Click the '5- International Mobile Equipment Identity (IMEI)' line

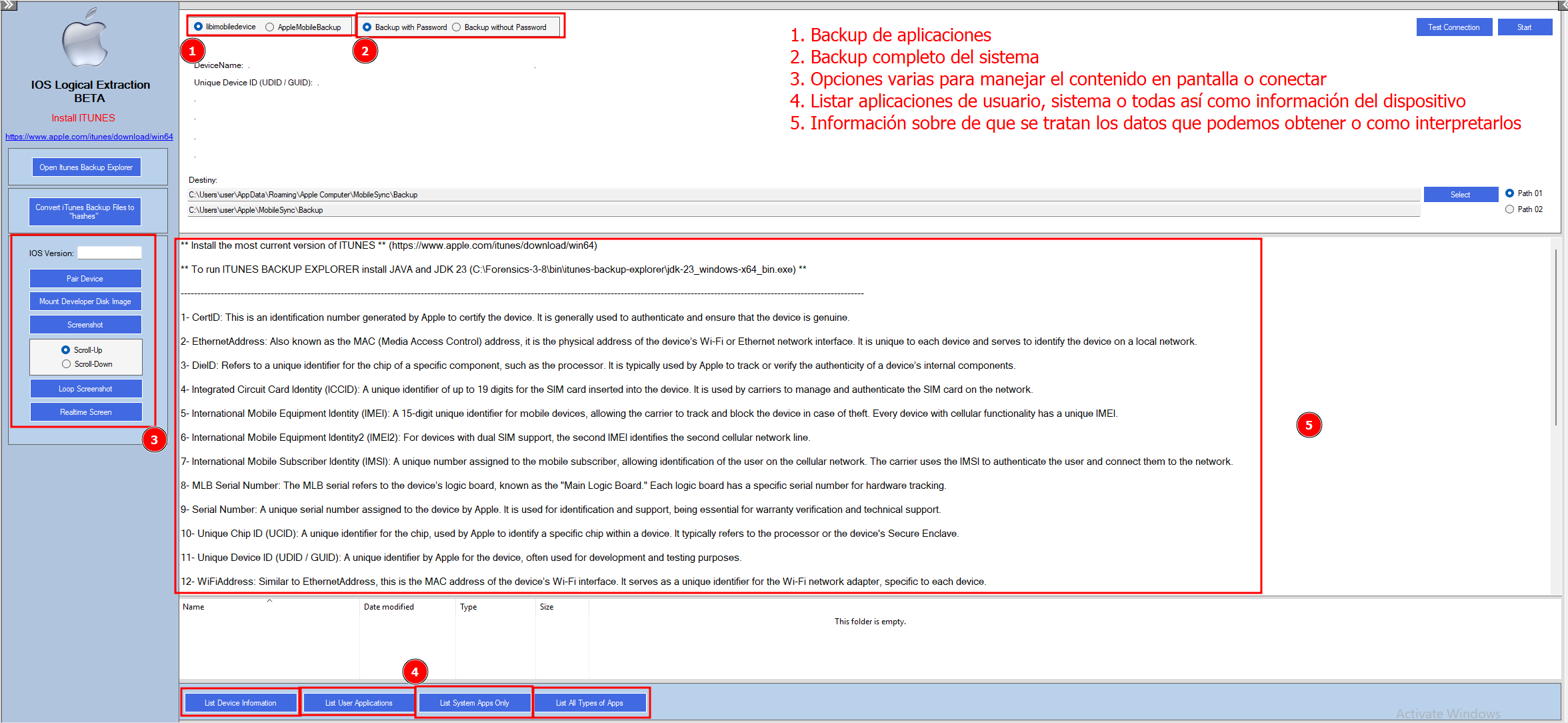pos(649,414)
